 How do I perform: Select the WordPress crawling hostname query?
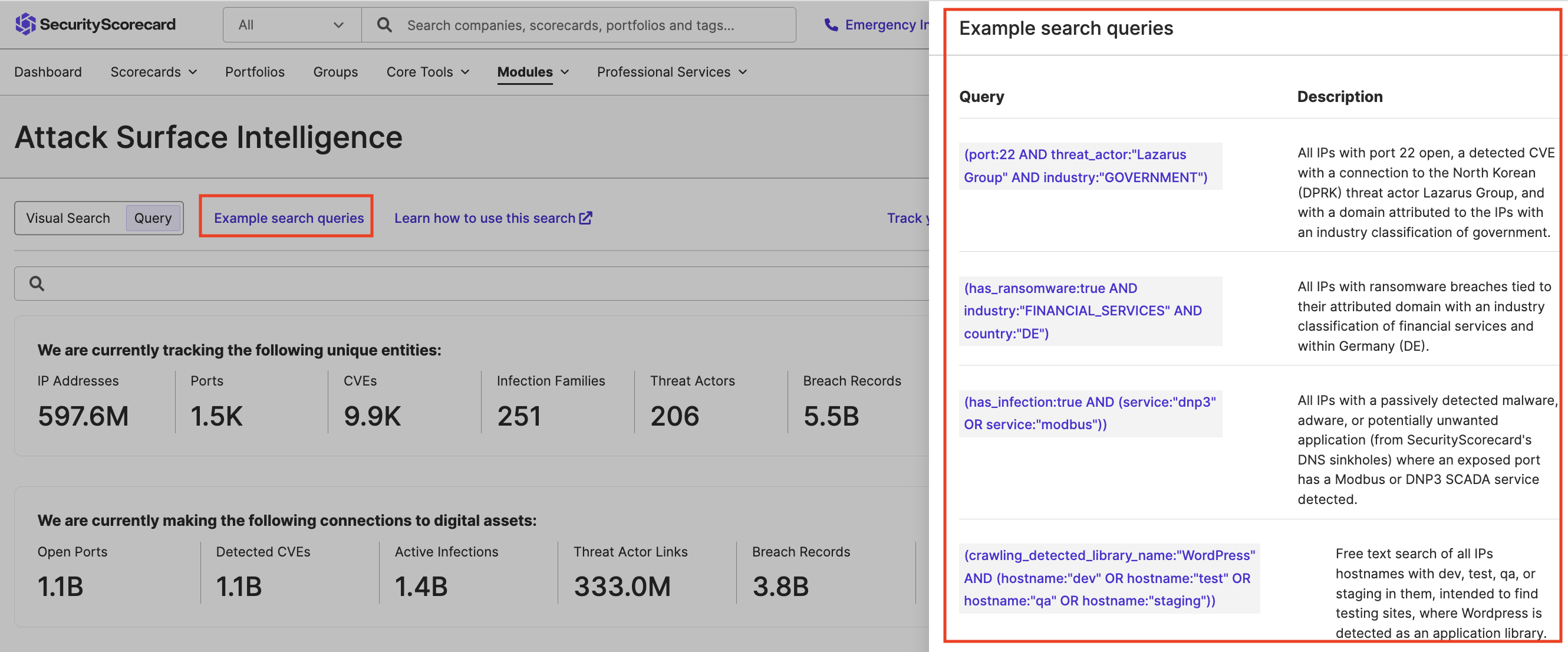point(1109,578)
